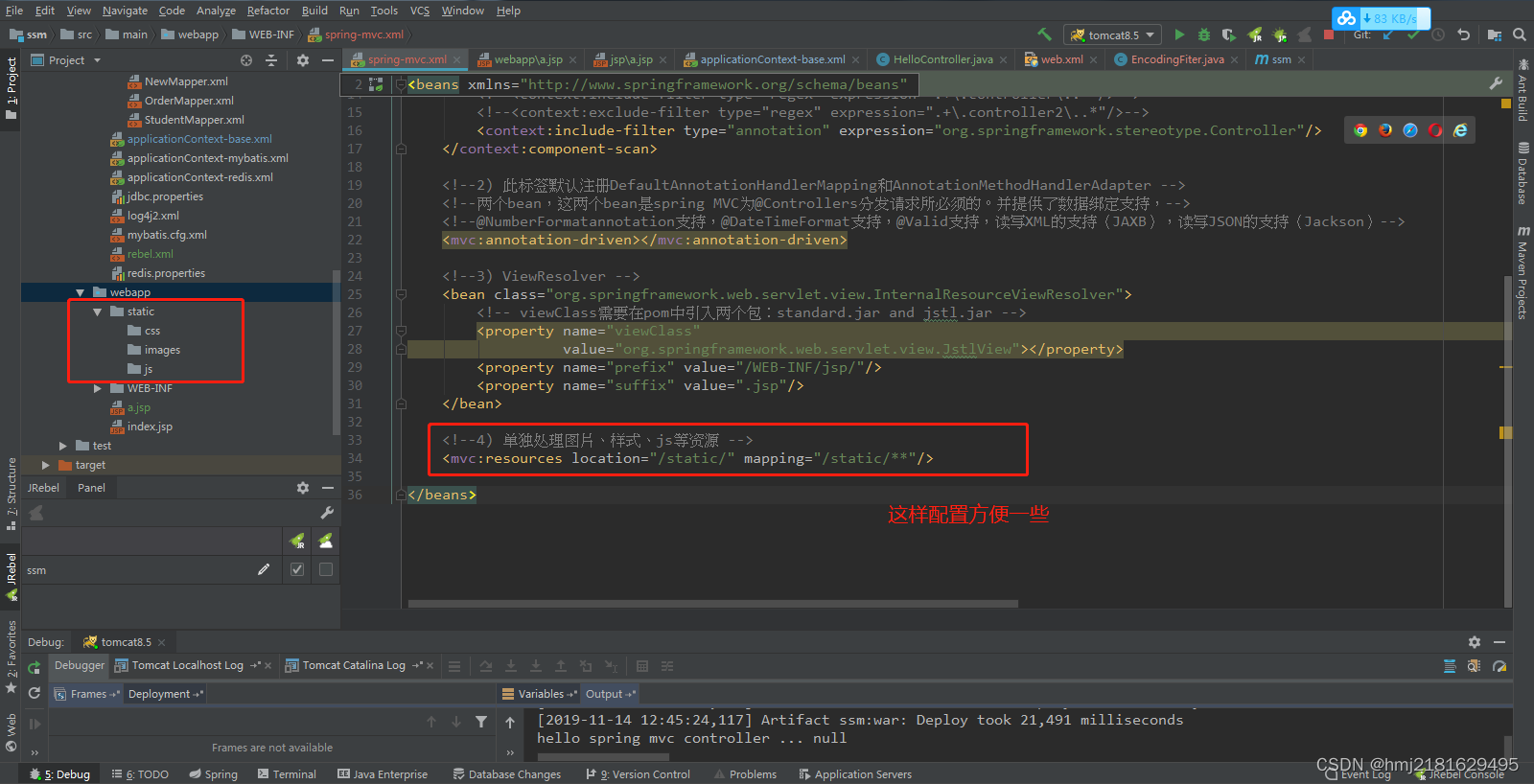Select jdbc.properties in the Project tree
Image resolution: width=1534 pixels, height=784 pixels.
click(x=165, y=196)
